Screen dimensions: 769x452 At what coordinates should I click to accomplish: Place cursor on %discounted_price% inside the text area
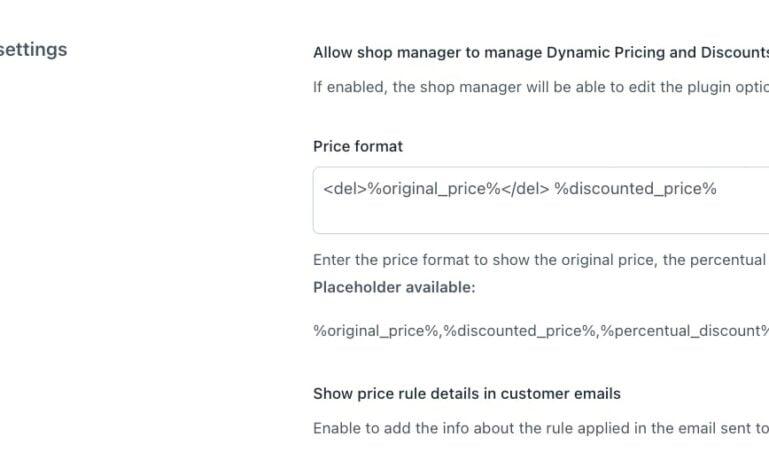(x=636, y=189)
